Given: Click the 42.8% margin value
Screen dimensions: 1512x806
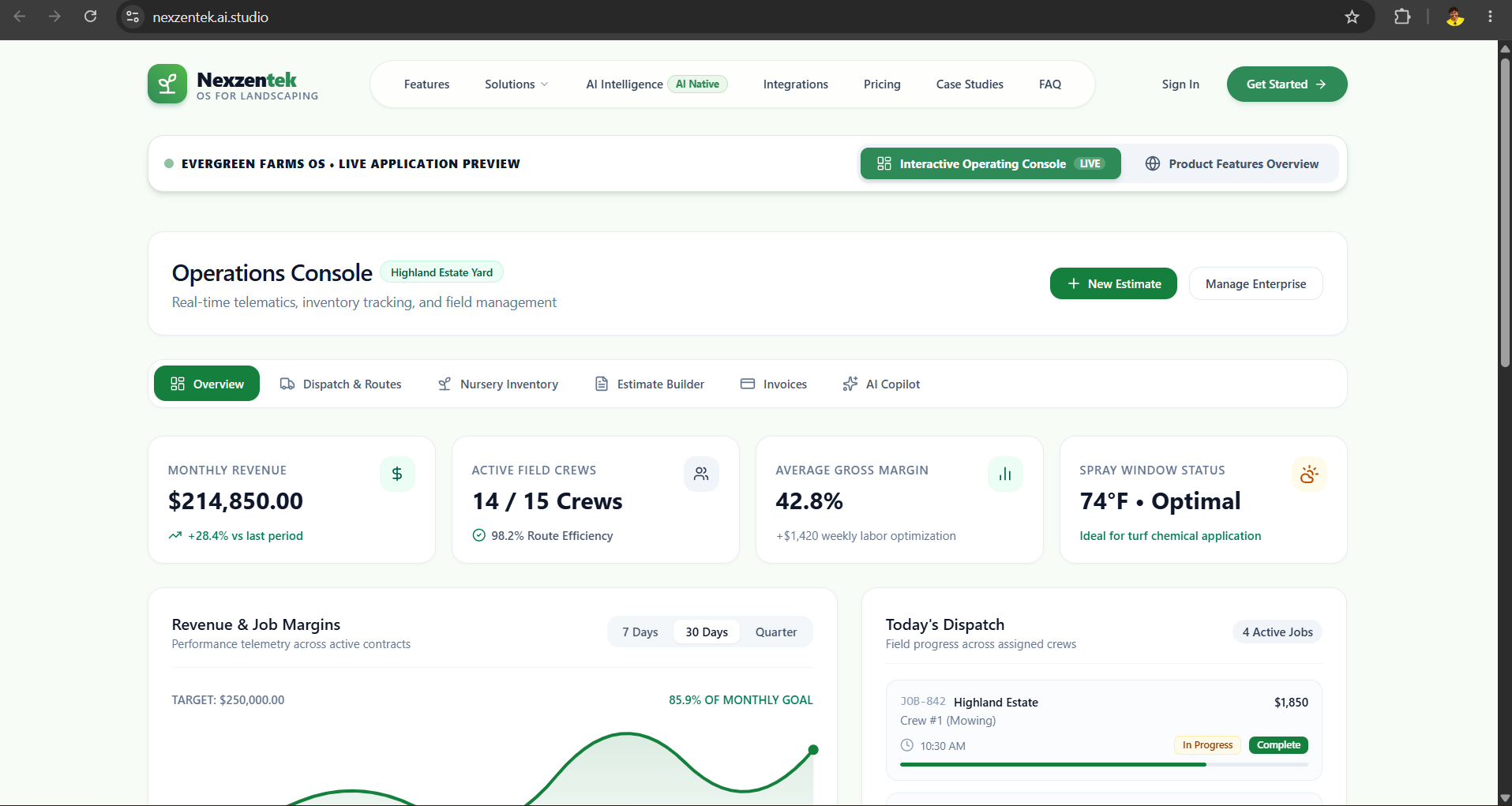Looking at the screenshot, I should [809, 501].
